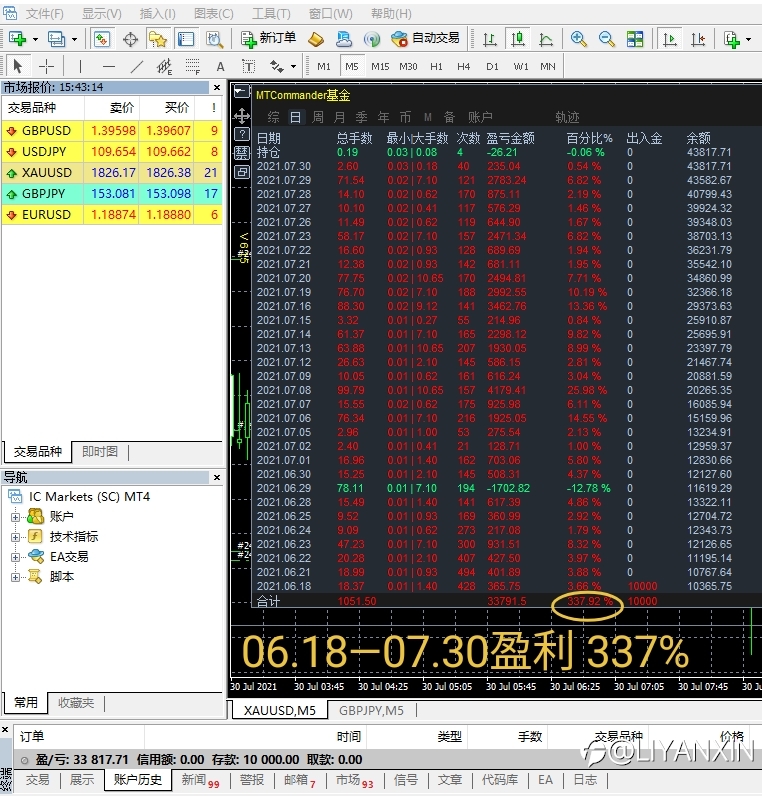Toggle the 自动交易 auto trading button

click(425, 38)
